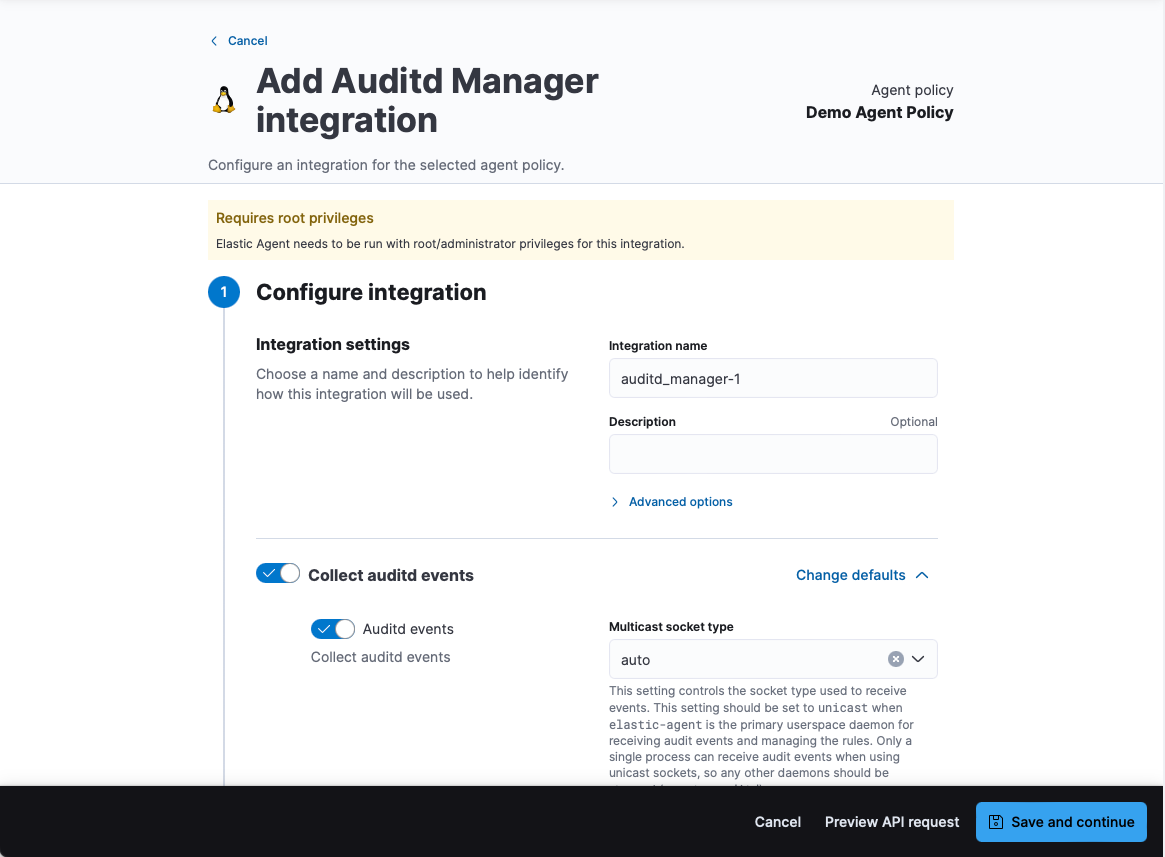Click the up chevron next to Change defaults
1165x857 pixels.
point(922,575)
